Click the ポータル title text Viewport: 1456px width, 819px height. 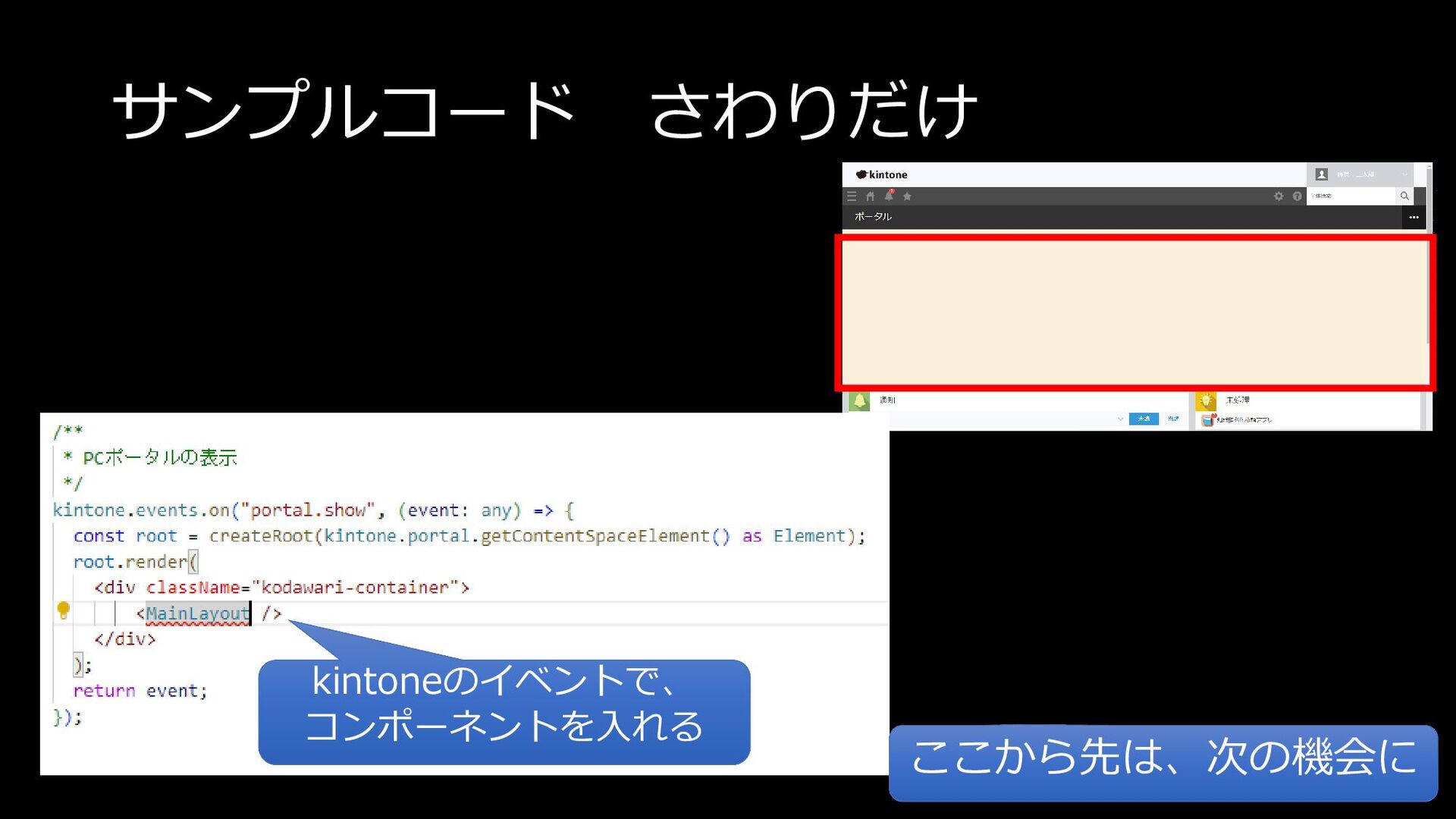point(873,217)
